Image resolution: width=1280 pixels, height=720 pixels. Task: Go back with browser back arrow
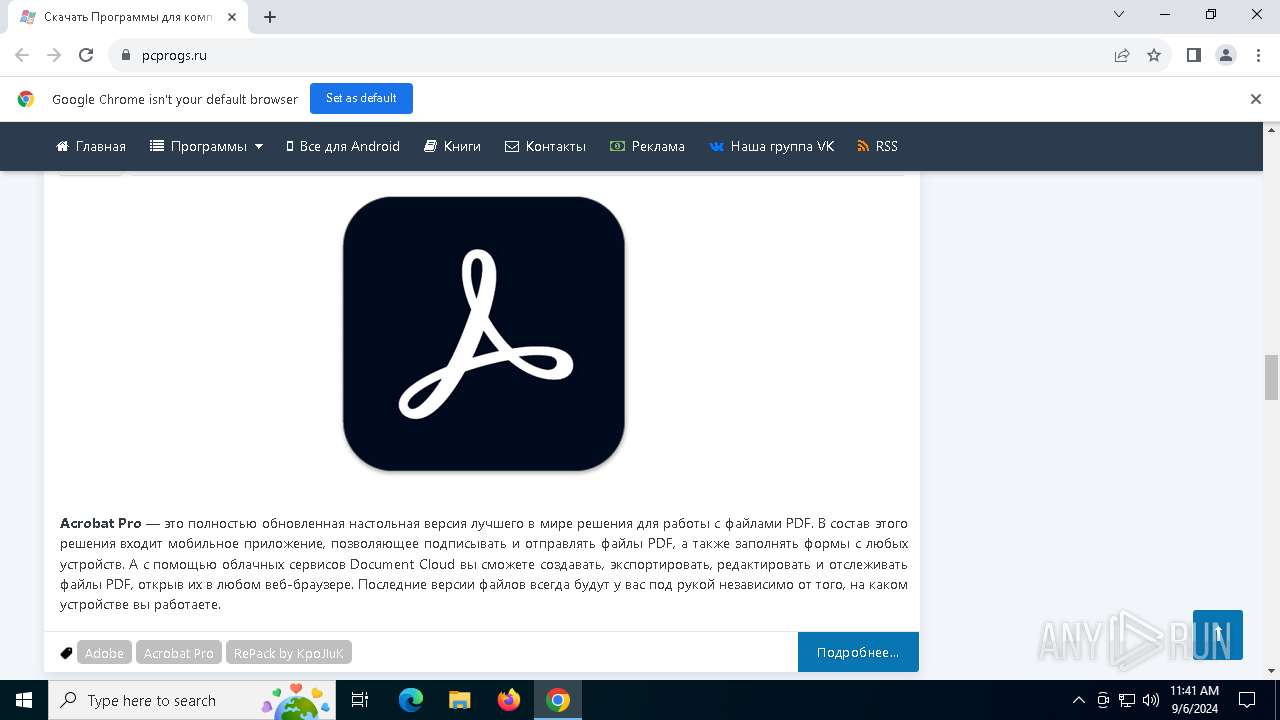[x=22, y=55]
